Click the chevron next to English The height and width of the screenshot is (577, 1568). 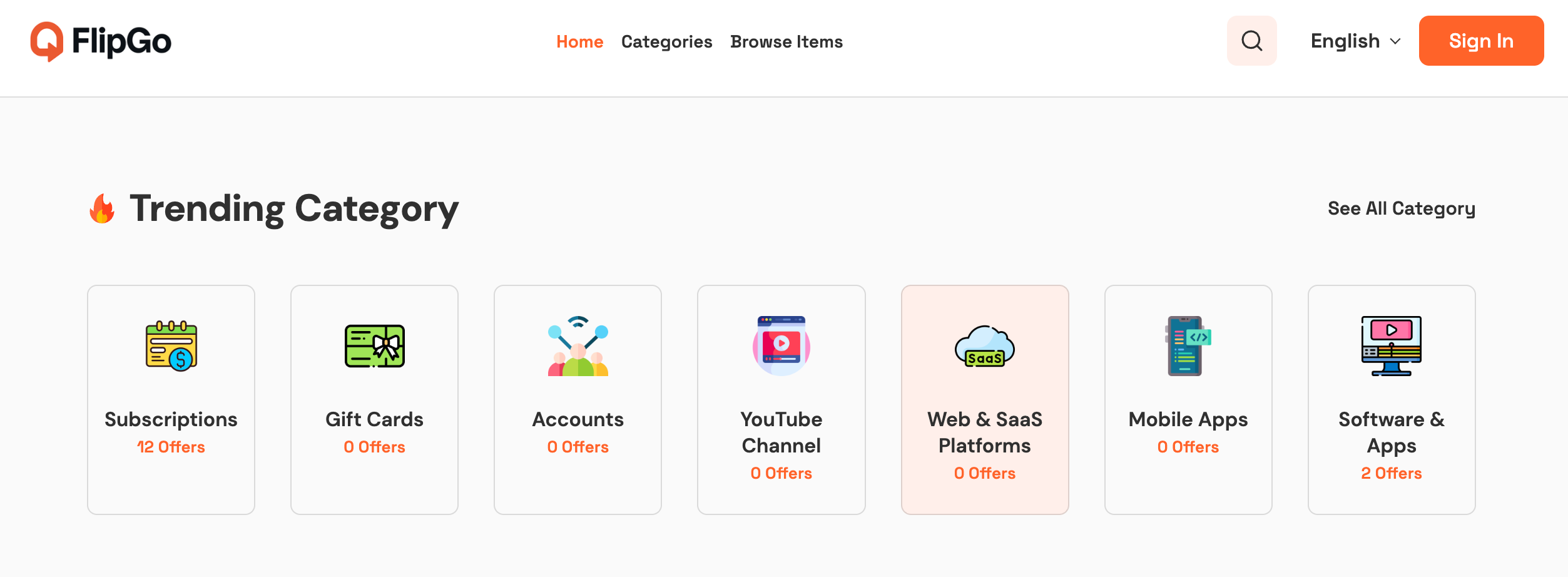click(x=1395, y=42)
